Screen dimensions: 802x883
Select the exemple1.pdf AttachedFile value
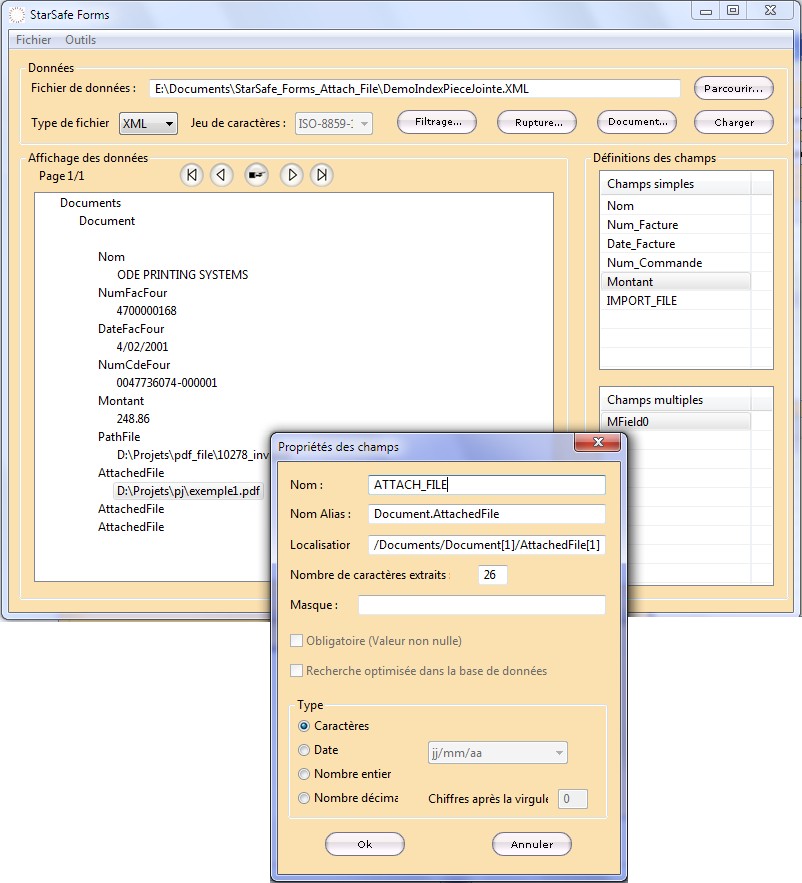(188, 491)
